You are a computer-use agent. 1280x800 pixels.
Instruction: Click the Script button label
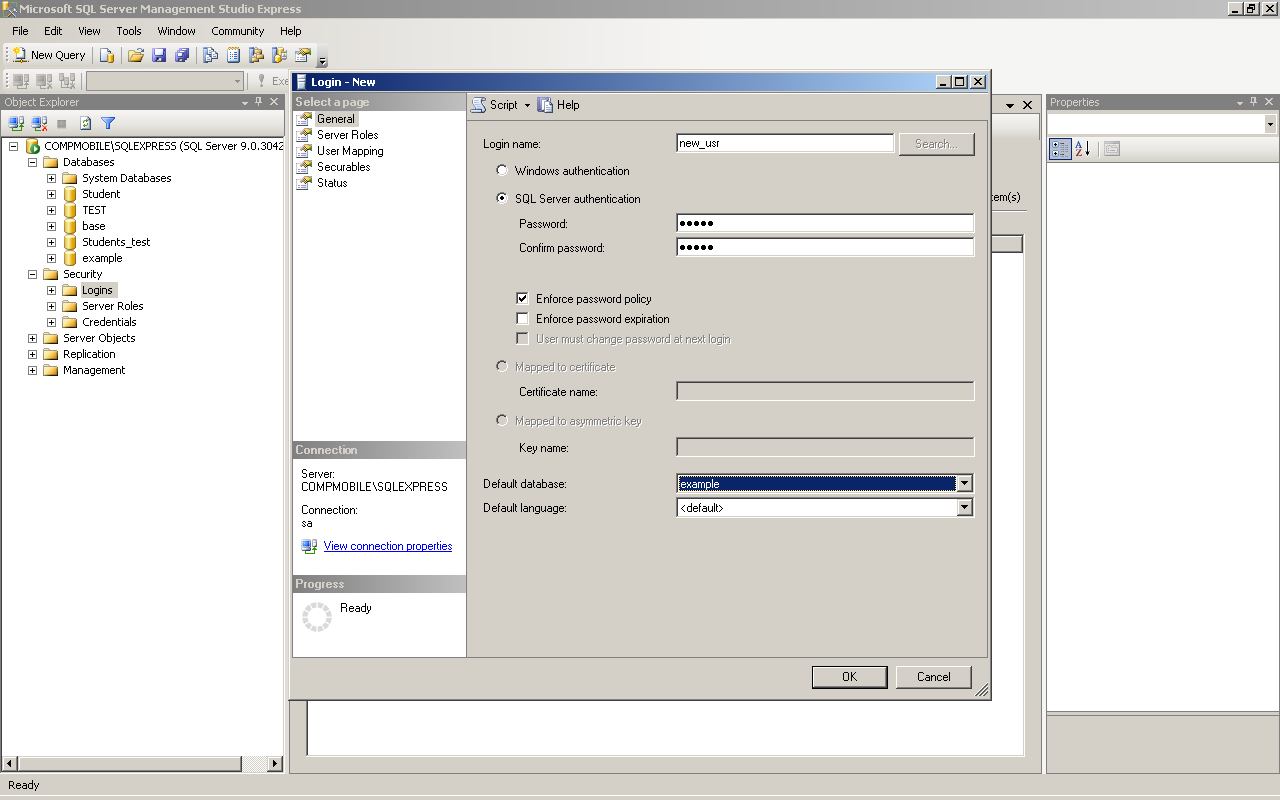tap(504, 105)
